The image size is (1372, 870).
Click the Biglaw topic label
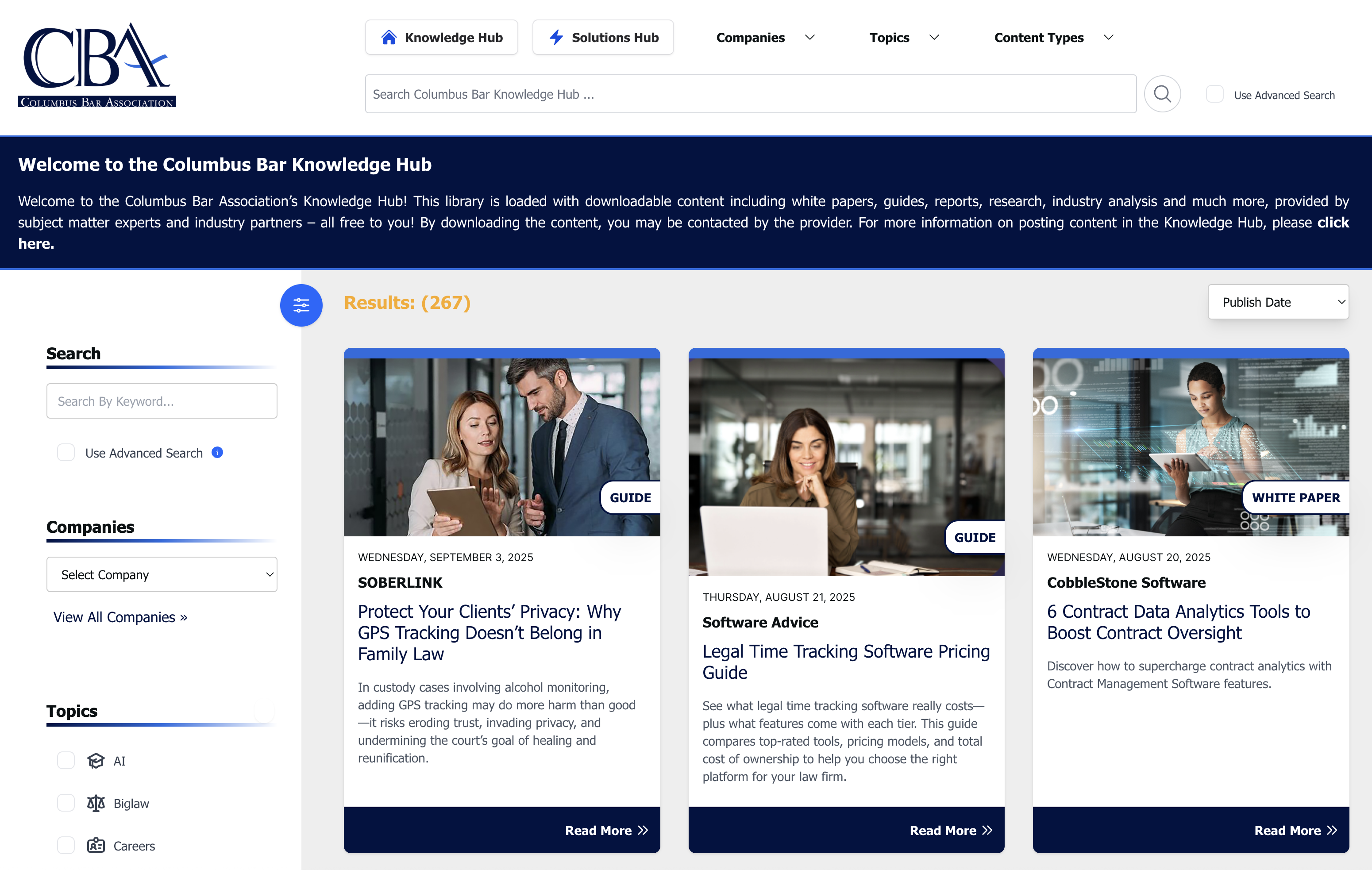[131, 804]
